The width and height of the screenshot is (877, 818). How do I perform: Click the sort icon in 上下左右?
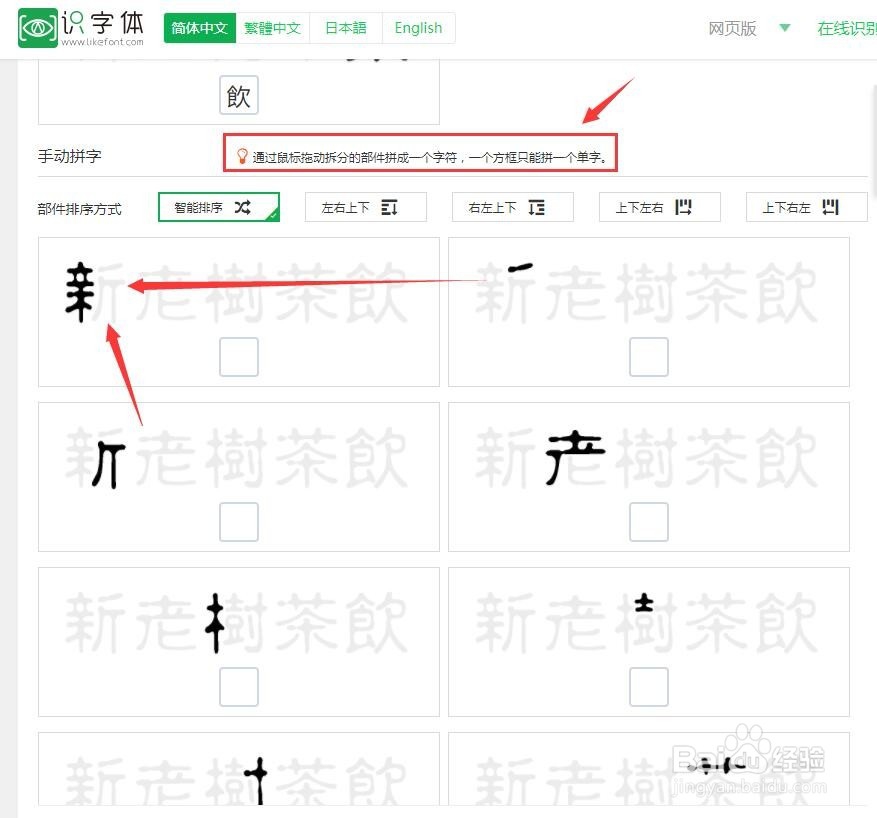pyautogui.click(x=683, y=207)
